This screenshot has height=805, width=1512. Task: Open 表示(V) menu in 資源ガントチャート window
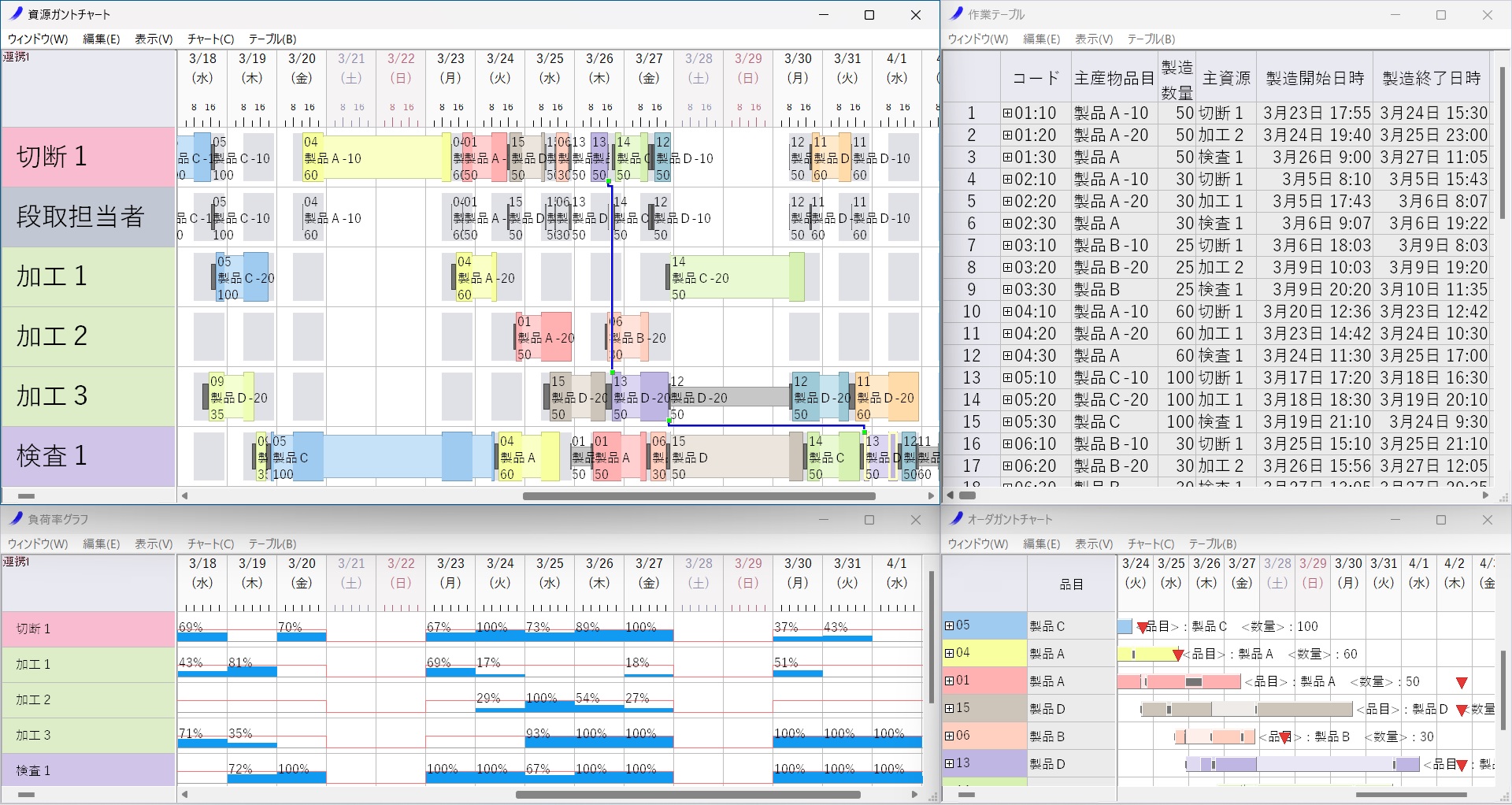coord(154,39)
